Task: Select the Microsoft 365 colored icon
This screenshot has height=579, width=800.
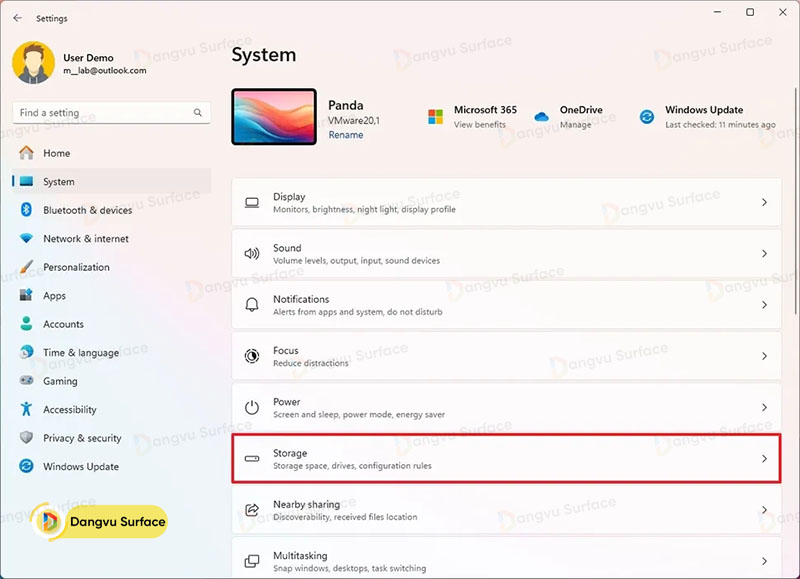Action: pos(434,113)
